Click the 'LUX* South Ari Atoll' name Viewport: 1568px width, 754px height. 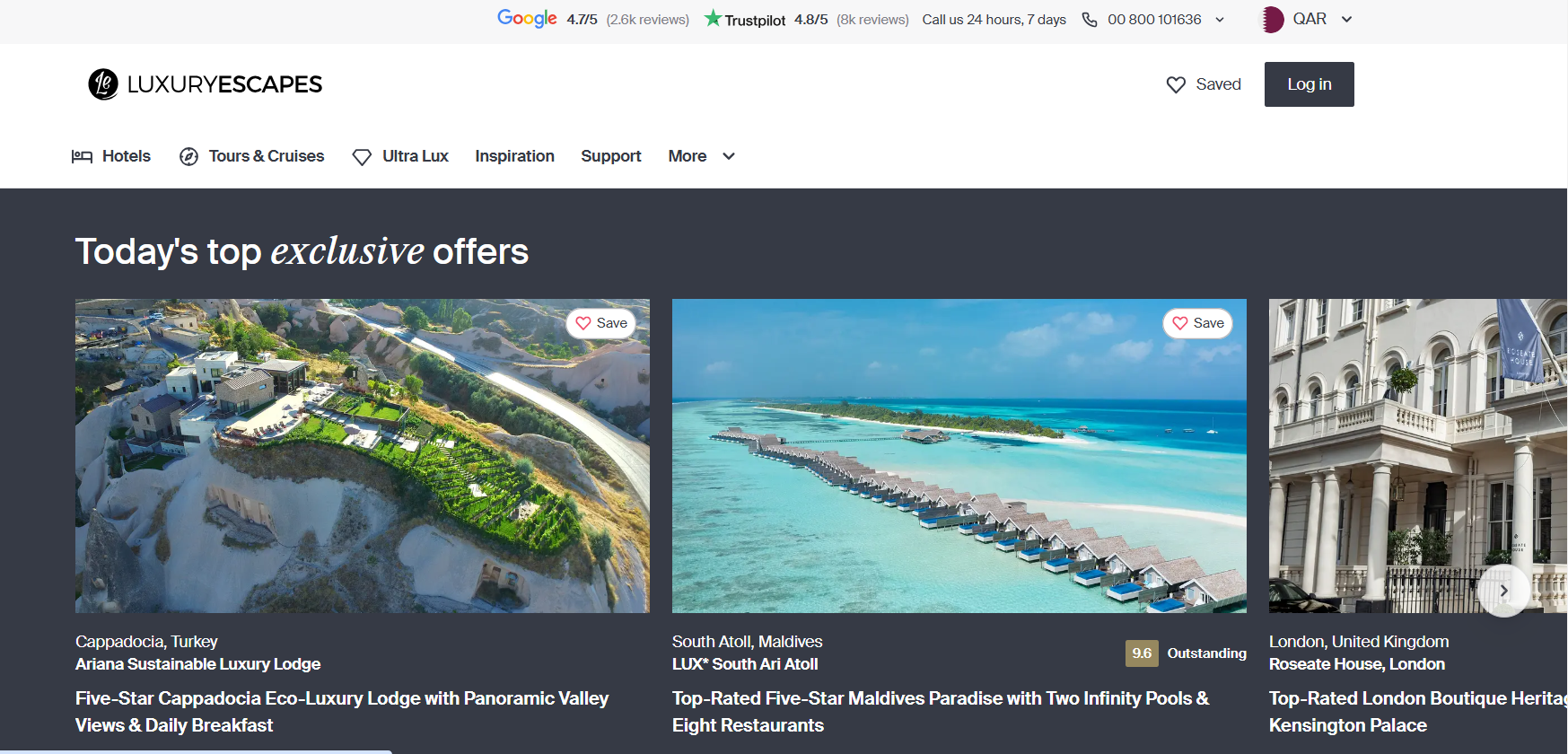point(745,664)
